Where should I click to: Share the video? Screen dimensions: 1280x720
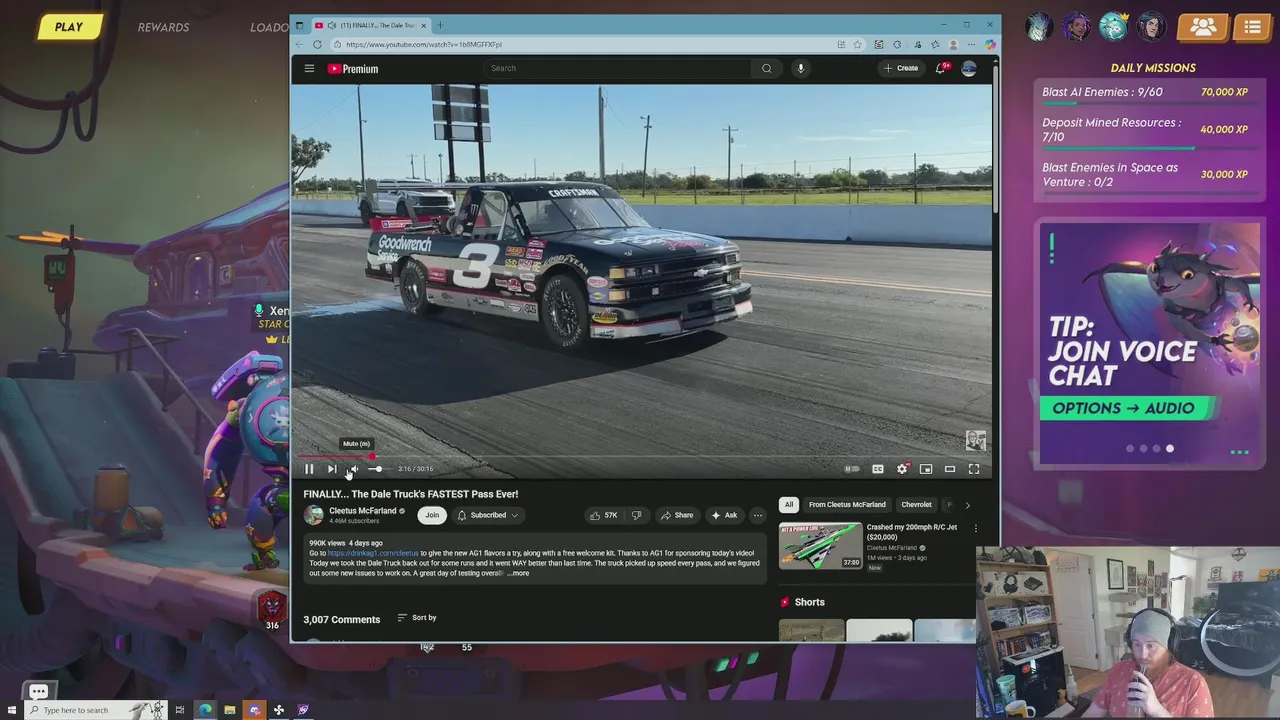click(x=677, y=515)
